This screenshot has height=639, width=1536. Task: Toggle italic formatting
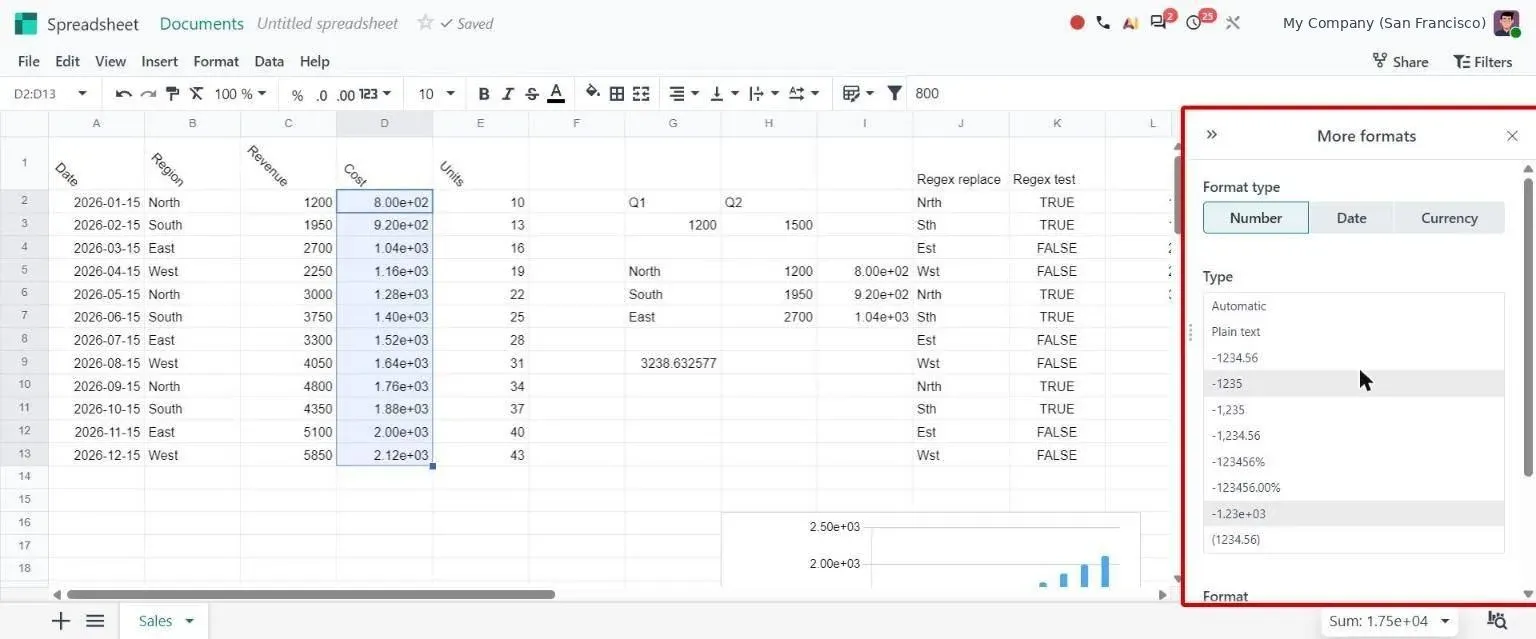pyautogui.click(x=508, y=94)
